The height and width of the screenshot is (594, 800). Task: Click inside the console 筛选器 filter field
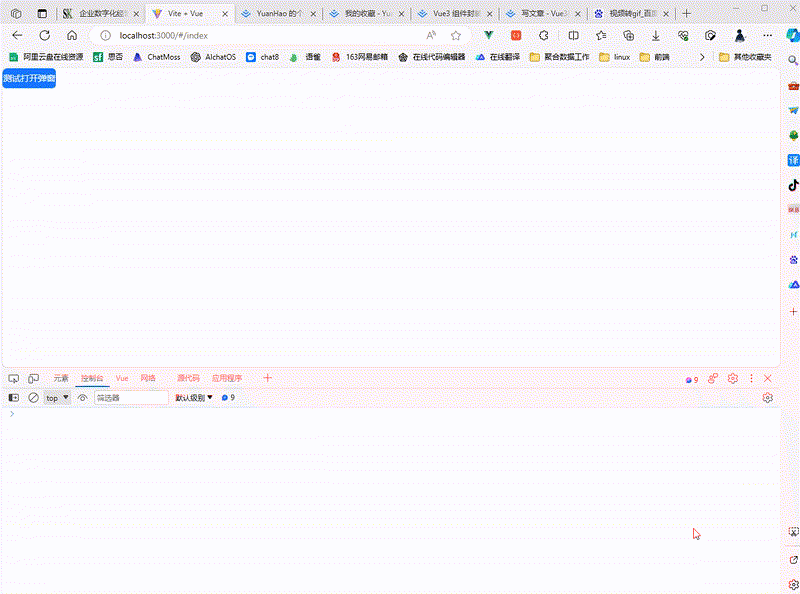point(131,397)
